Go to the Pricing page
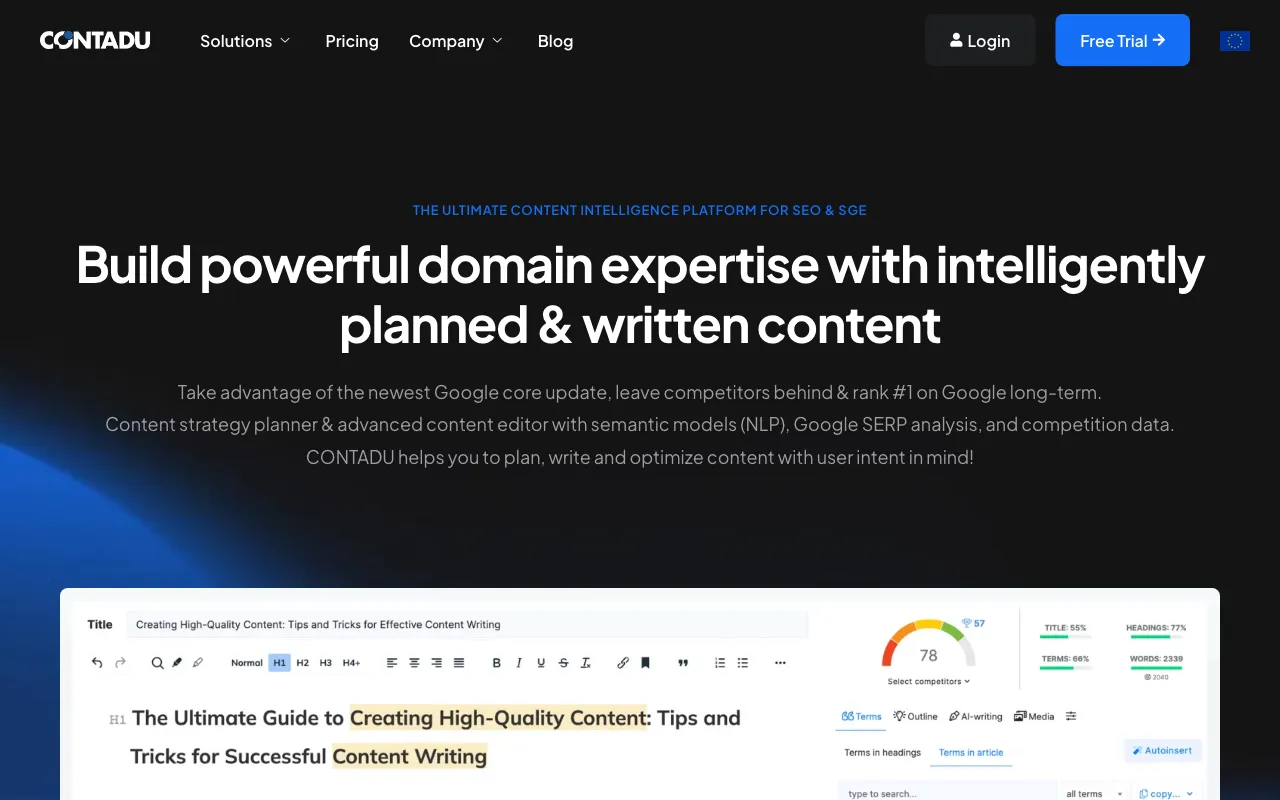This screenshot has width=1280, height=800. coord(352,41)
